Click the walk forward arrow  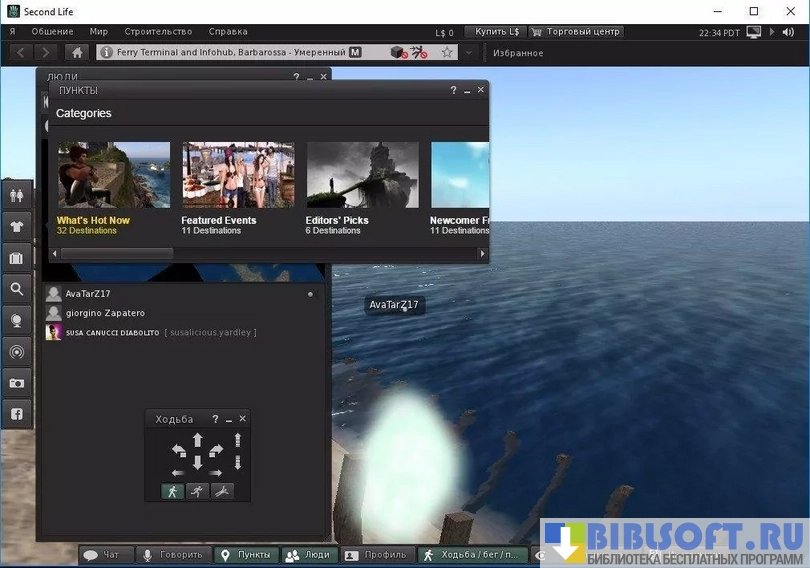(197, 440)
